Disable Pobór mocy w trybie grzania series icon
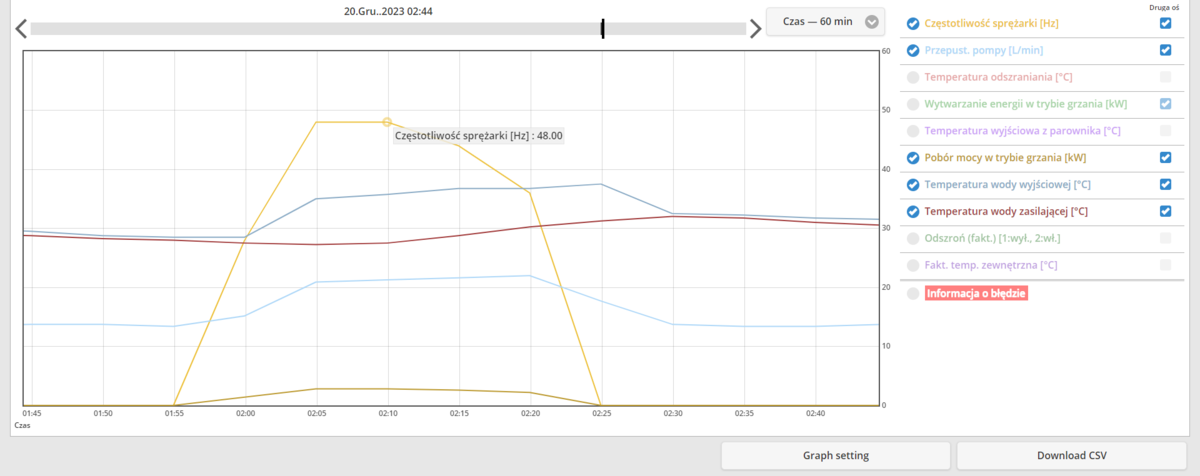The image size is (1200, 476). coord(912,158)
